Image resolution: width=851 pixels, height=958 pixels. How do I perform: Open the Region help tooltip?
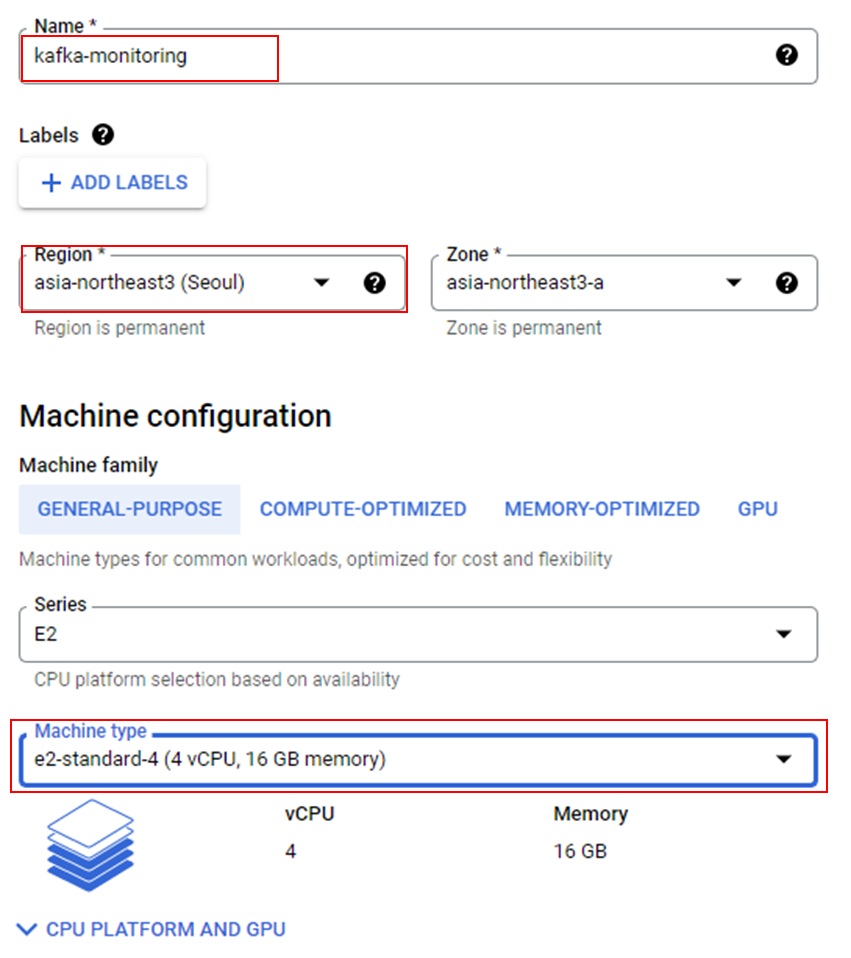click(375, 283)
